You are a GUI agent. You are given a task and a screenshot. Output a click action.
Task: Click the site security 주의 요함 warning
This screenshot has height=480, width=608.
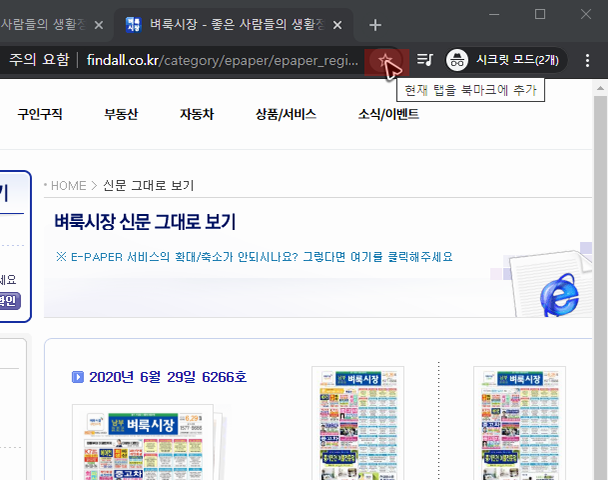pyautogui.click(x=39, y=60)
